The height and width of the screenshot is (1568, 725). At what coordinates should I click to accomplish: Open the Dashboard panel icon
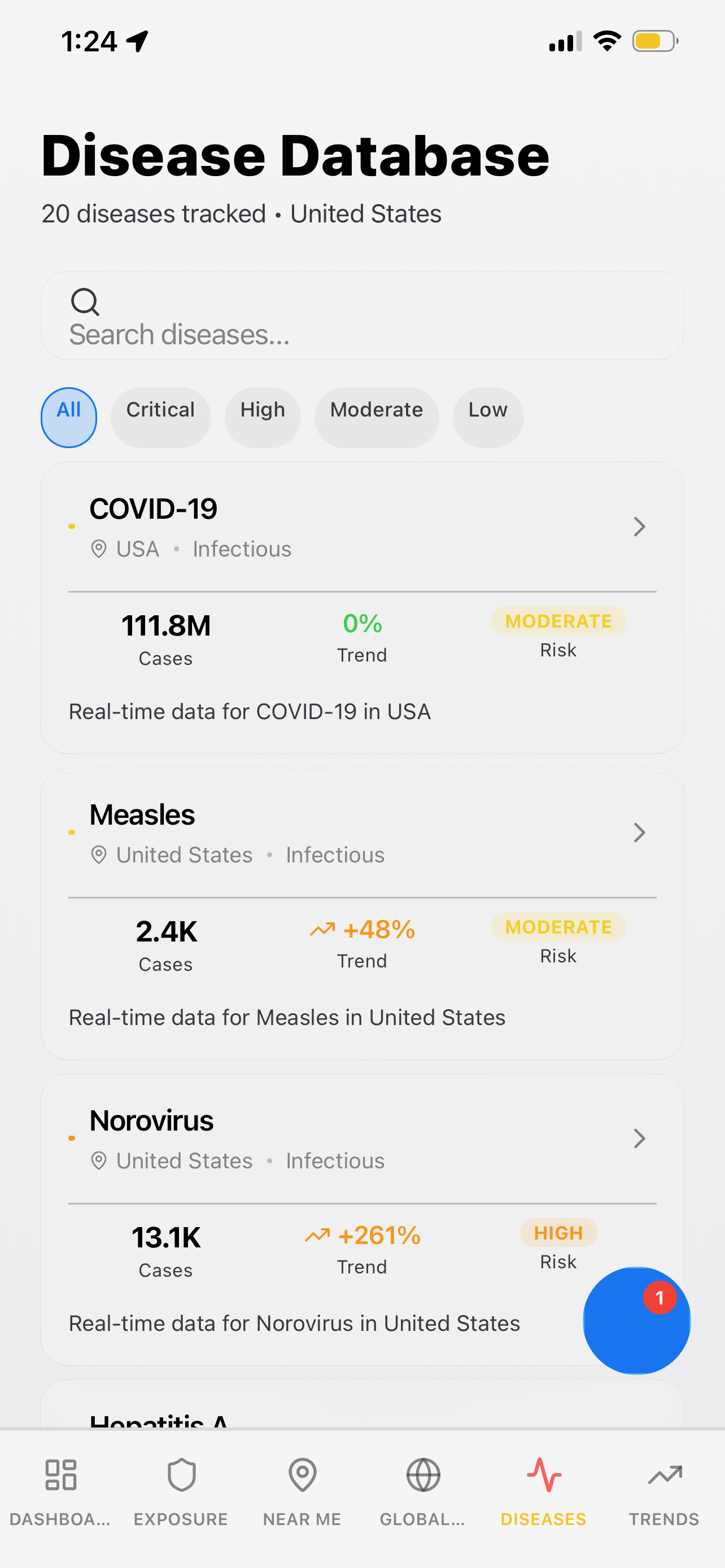(60, 1475)
